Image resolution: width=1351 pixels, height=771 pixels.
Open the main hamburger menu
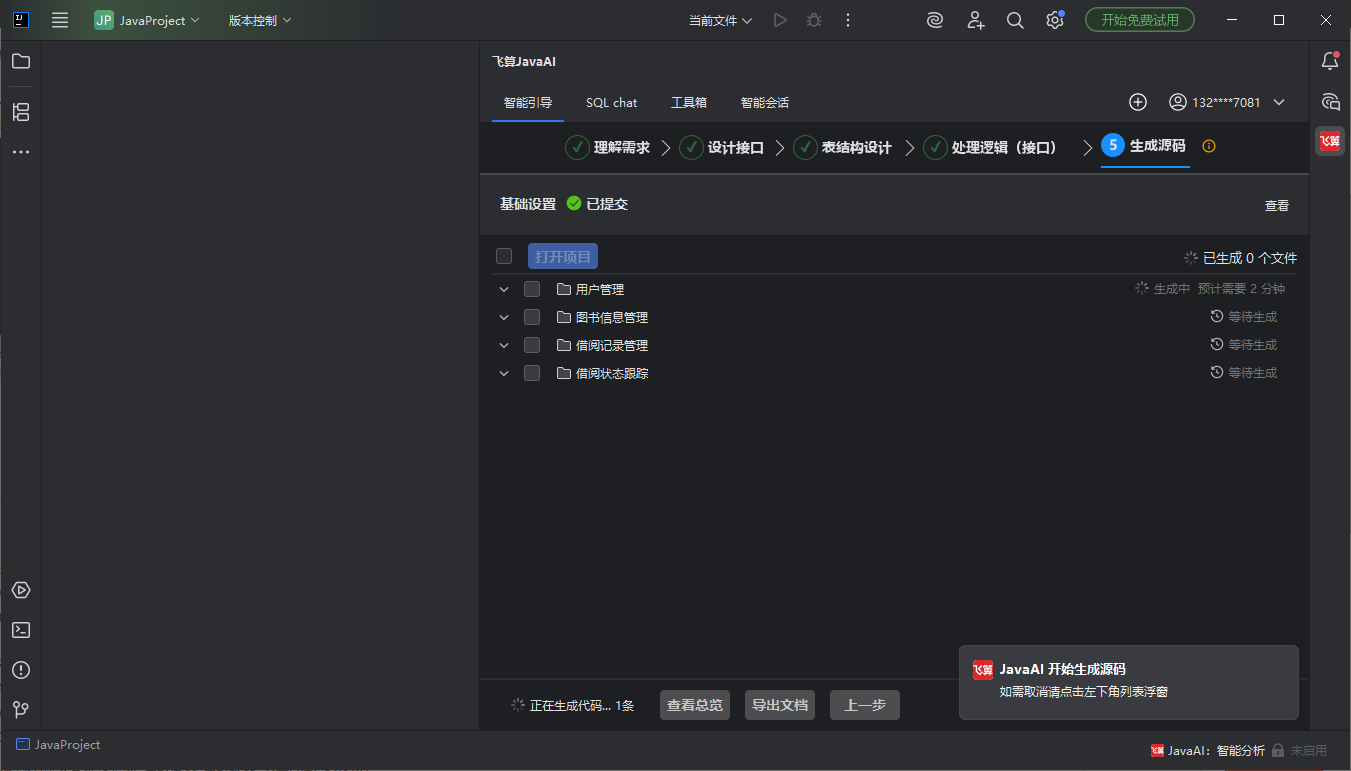pos(60,20)
